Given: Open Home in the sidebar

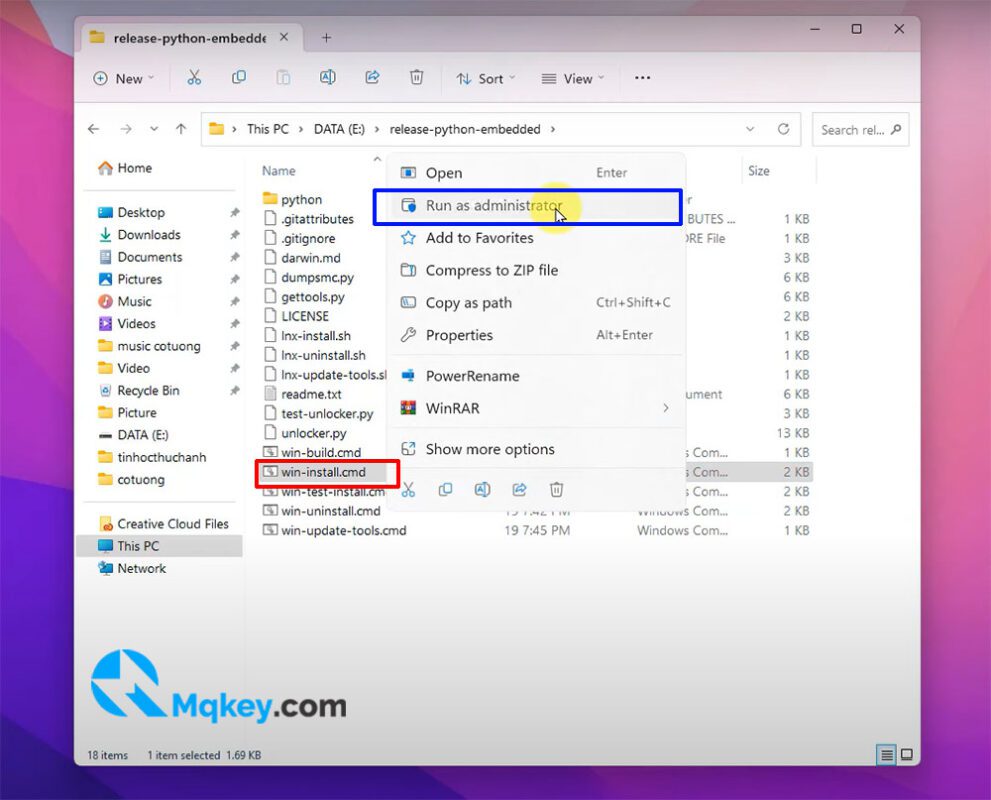Looking at the screenshot, I should tap(125, 168).
